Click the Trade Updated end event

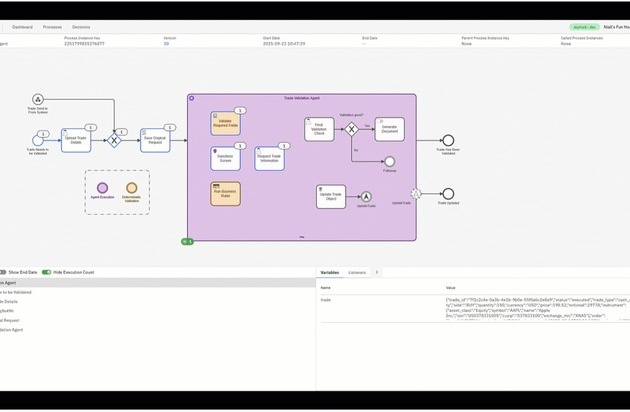point(448,194)
